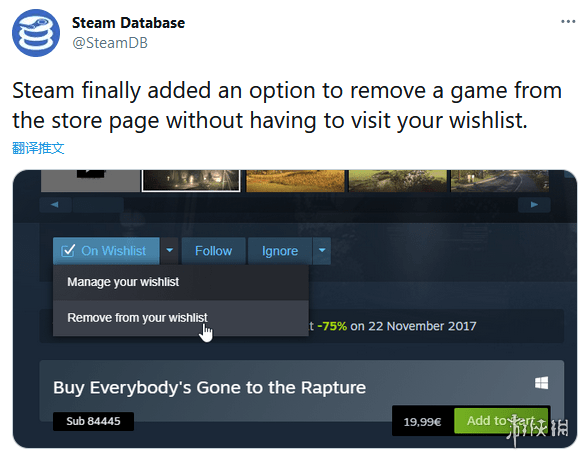Viewport: 584px width, 458px height.
Task: Click the right arrow in screenshot carousel
Action: coord(534,204)
